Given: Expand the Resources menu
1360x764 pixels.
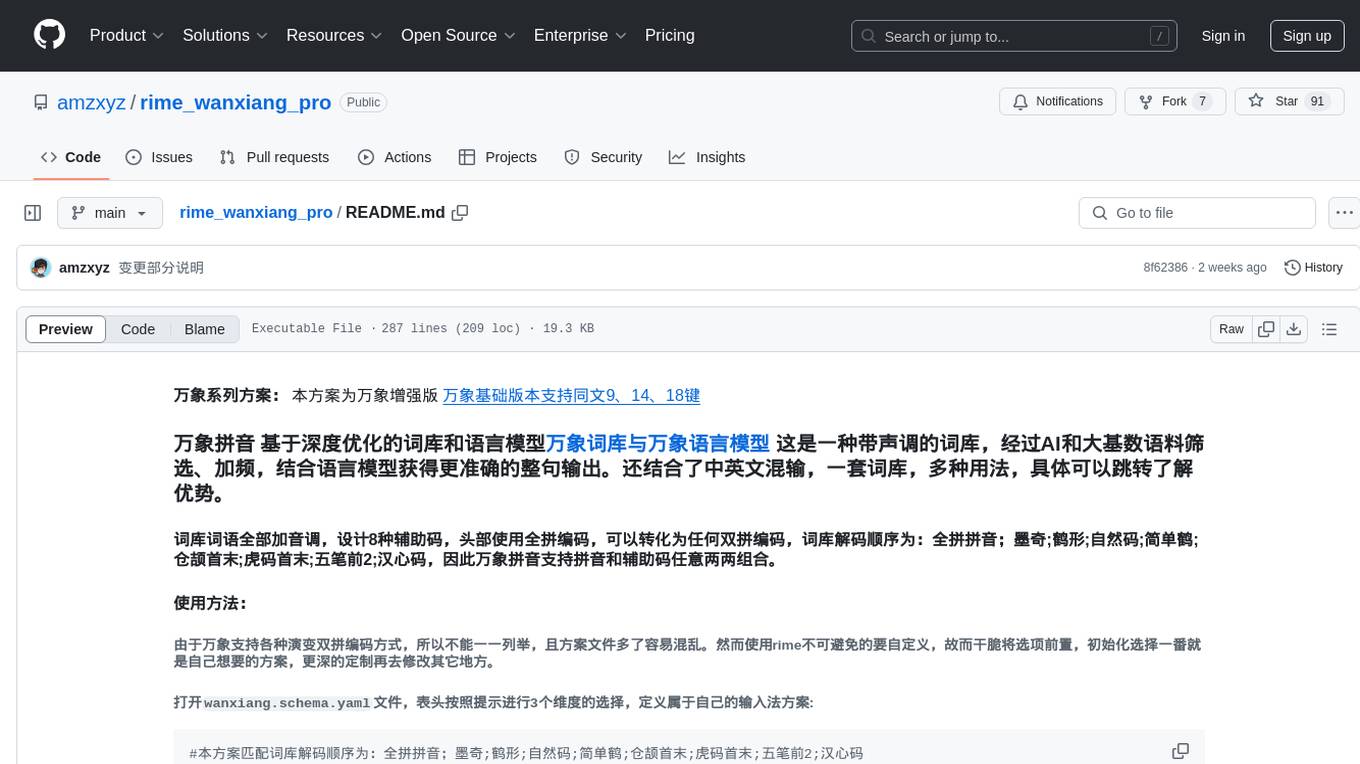Looking at the screenshot, I should [x=334, y=35].
